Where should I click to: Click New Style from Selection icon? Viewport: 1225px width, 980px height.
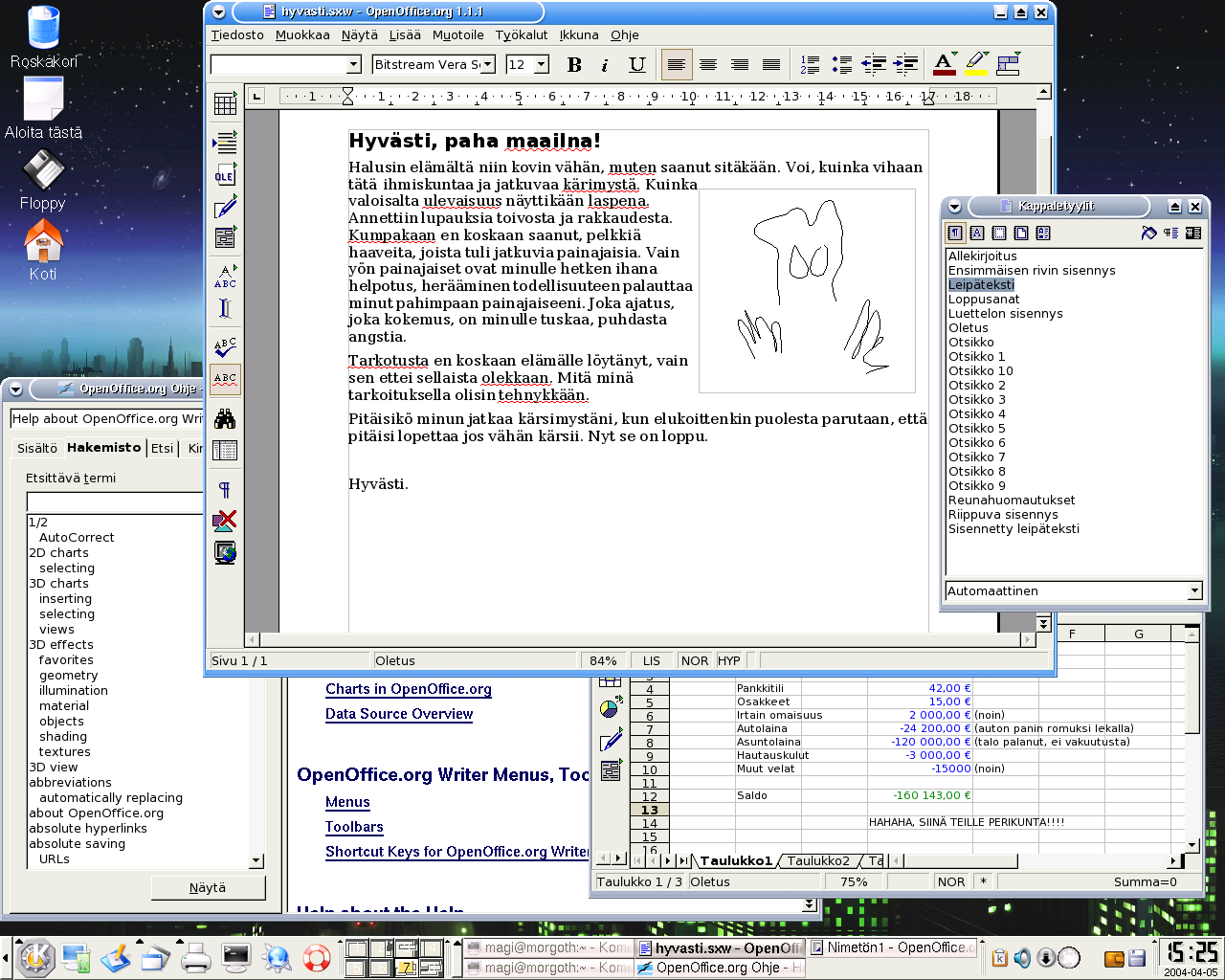[1171, 233]
